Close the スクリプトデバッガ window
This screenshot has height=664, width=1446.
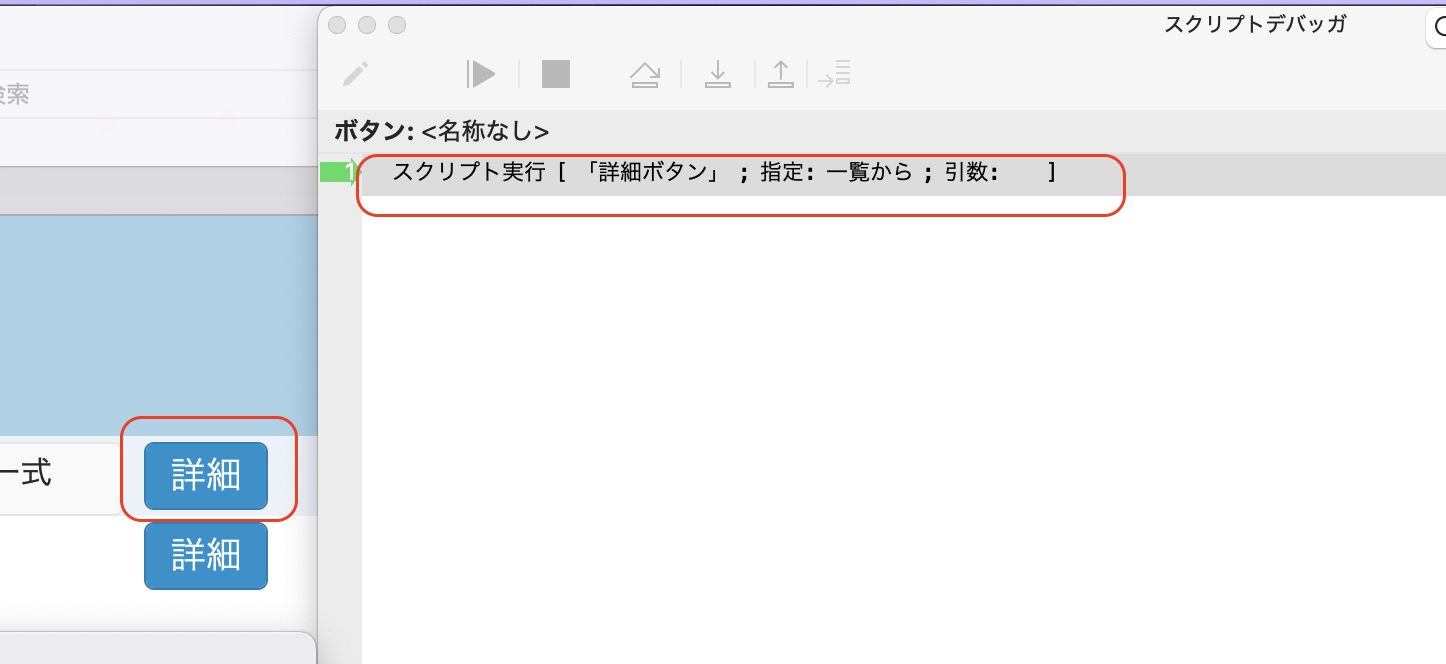point(336,25)
